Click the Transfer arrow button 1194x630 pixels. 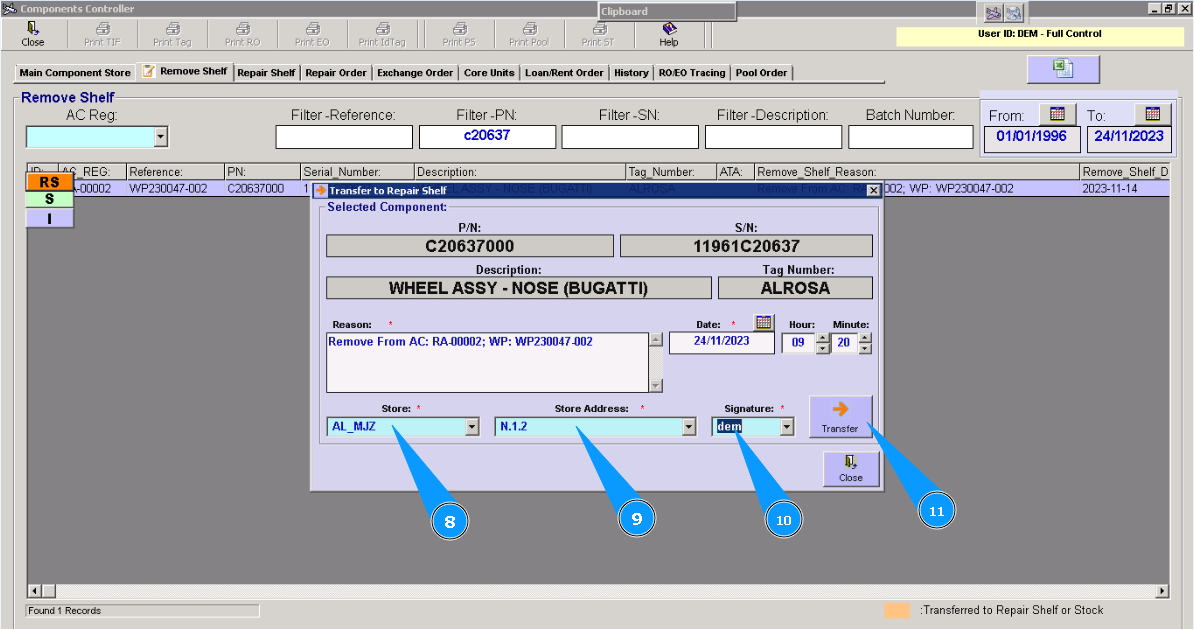841,417
